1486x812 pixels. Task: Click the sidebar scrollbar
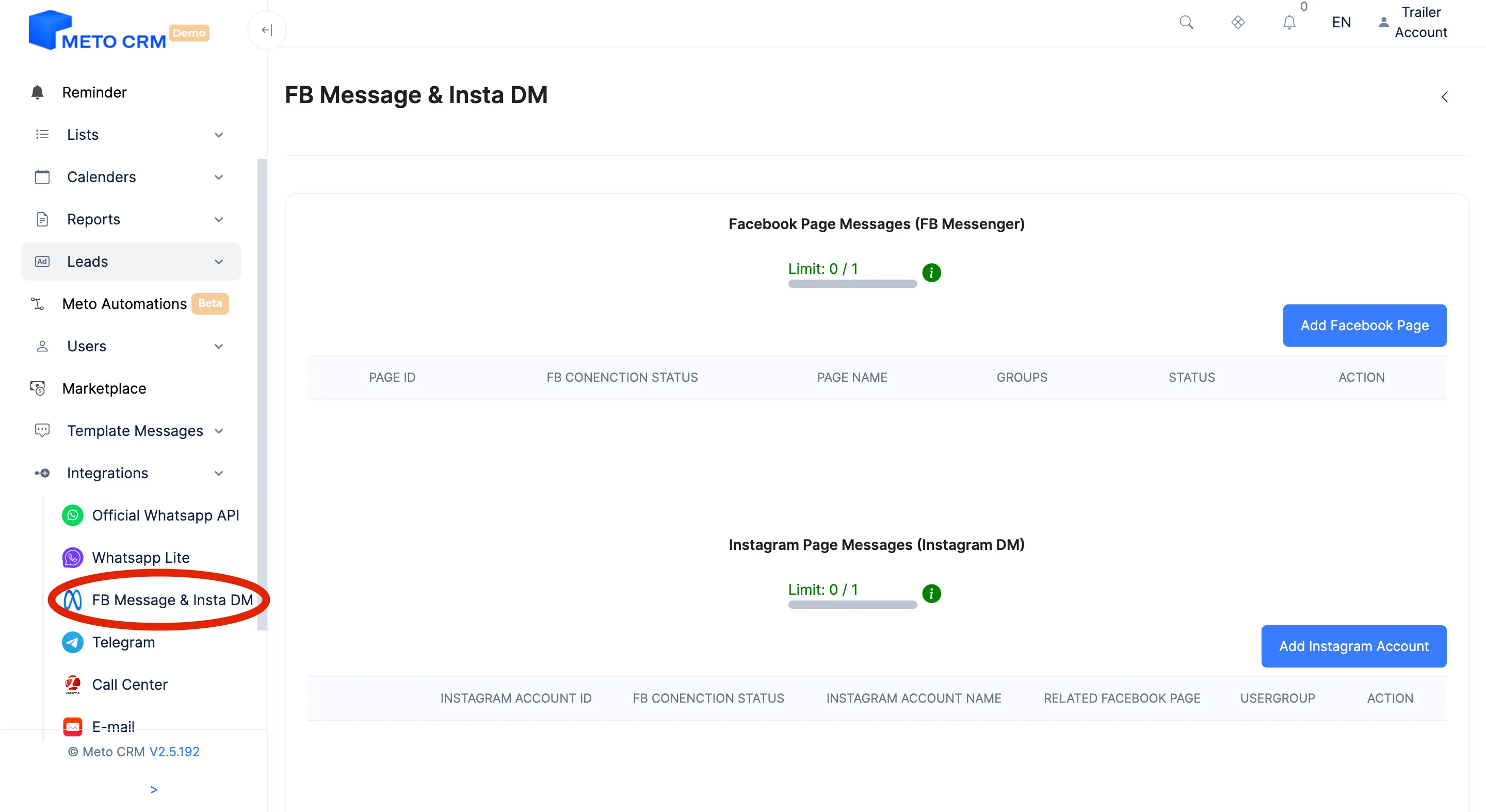tap(262, 395)
